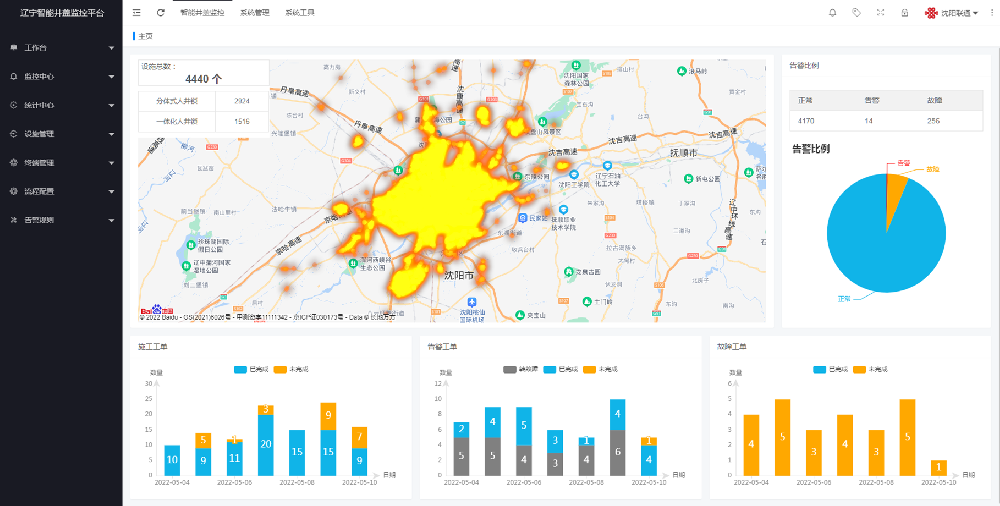Enter fullscreen using the expand icon
The image size is (1000, 506).
(880, 13)
